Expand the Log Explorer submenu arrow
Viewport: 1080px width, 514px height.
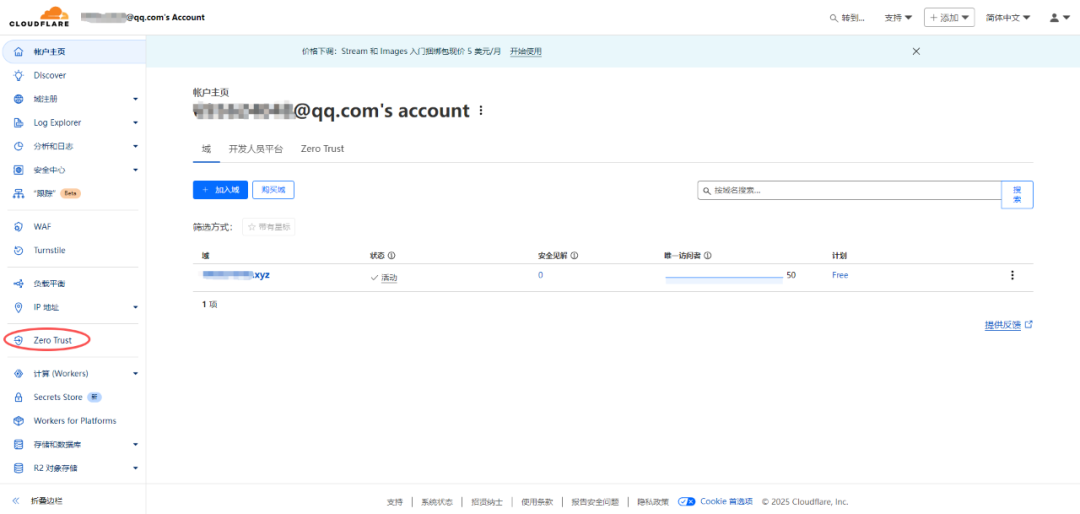tap(136, 123)
